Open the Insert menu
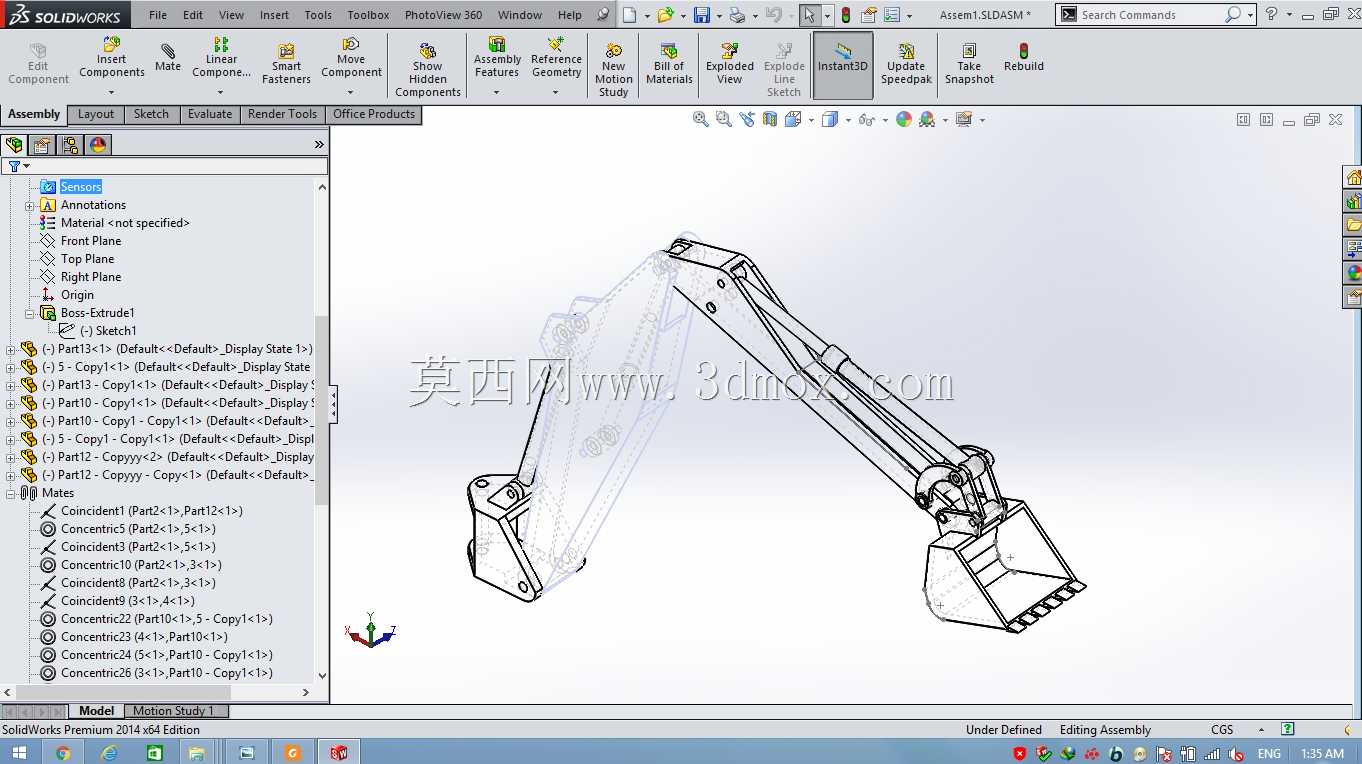 tap(274, 15)
